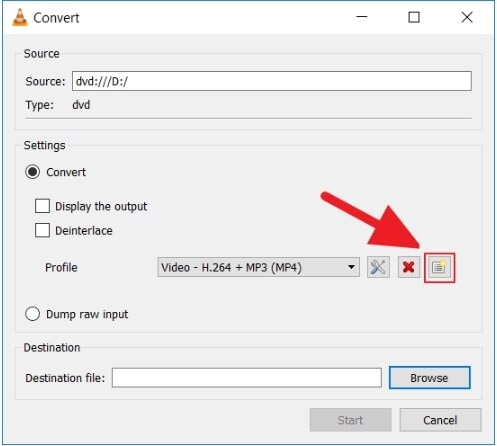This screenshot has height=446, width=497.
Task: Tick the Deinterlace checkbox
Action: click(42, 230)
